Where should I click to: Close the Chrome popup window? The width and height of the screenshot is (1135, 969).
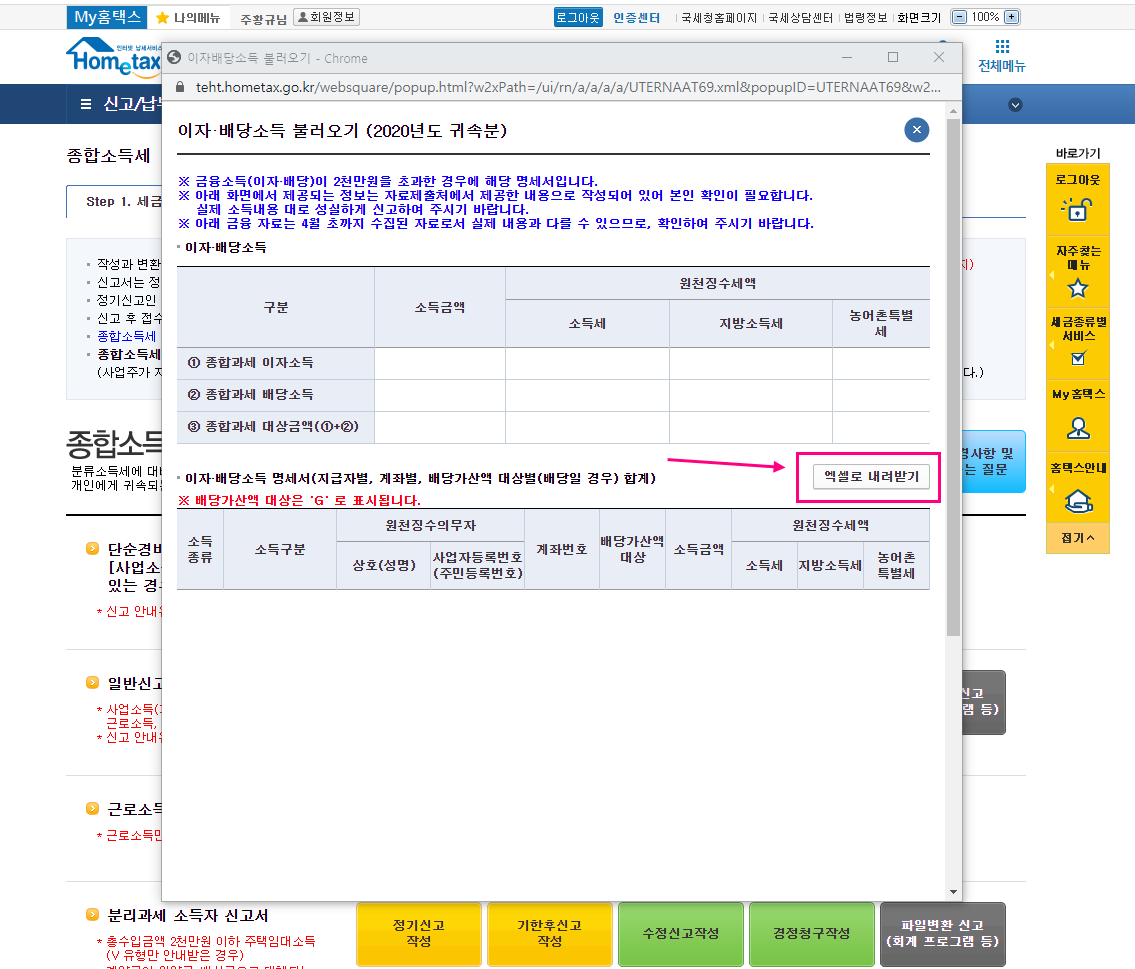coord(939,57)
